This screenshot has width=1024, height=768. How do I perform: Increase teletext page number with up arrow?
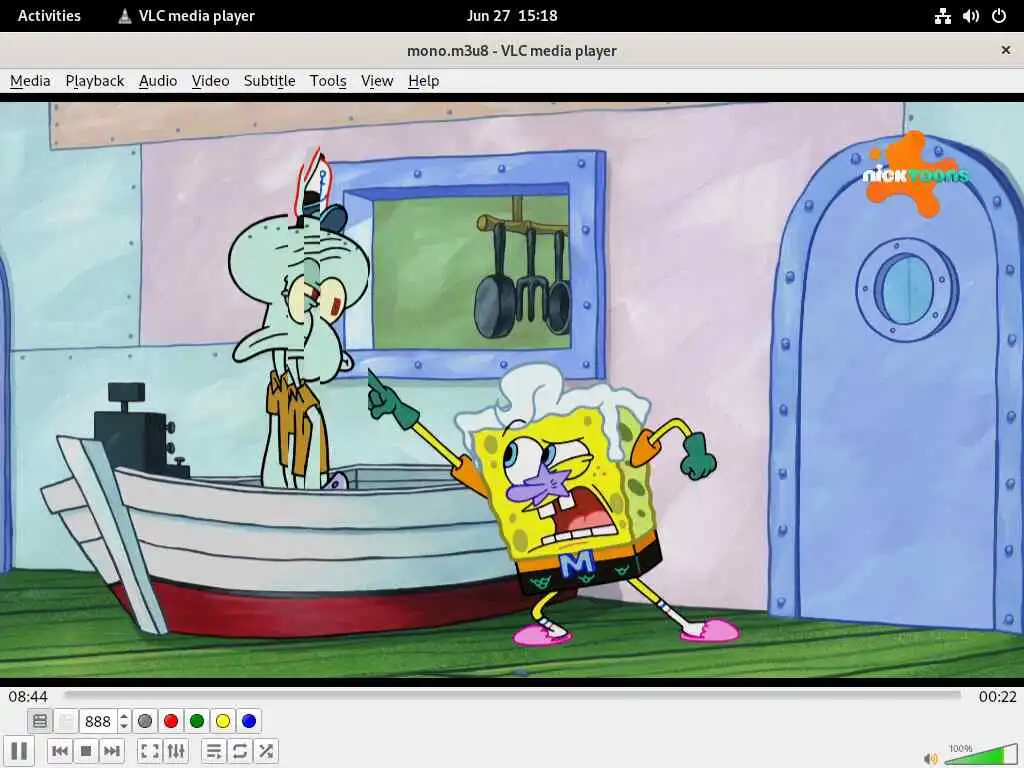pyautogui.click(x=124, y=716)
